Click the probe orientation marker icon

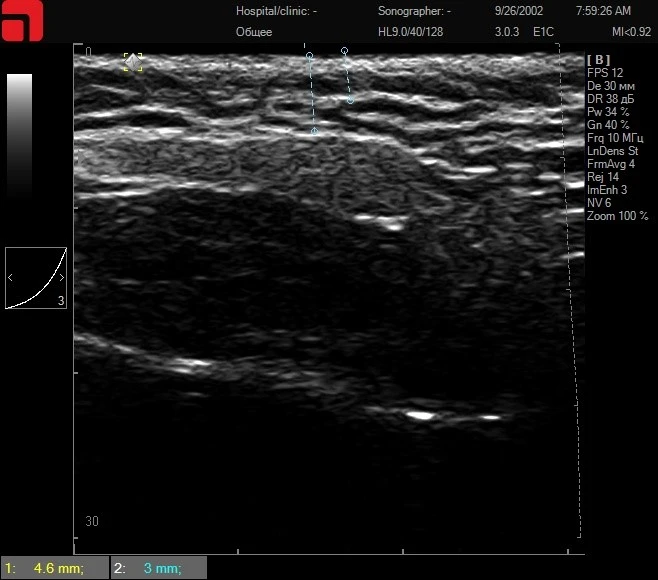133,62
